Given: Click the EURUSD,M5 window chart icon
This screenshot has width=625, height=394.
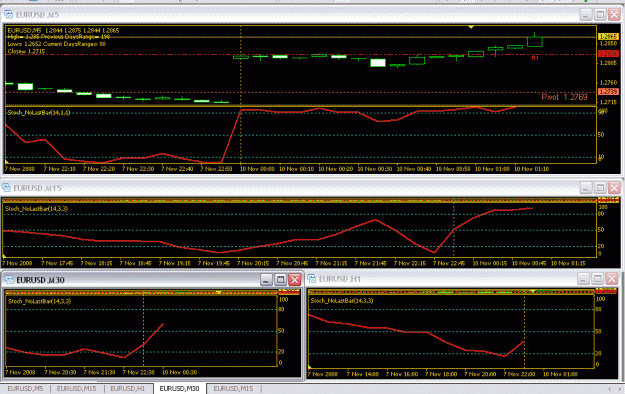Looking at the screenshot, I should (x=8, y=15).
